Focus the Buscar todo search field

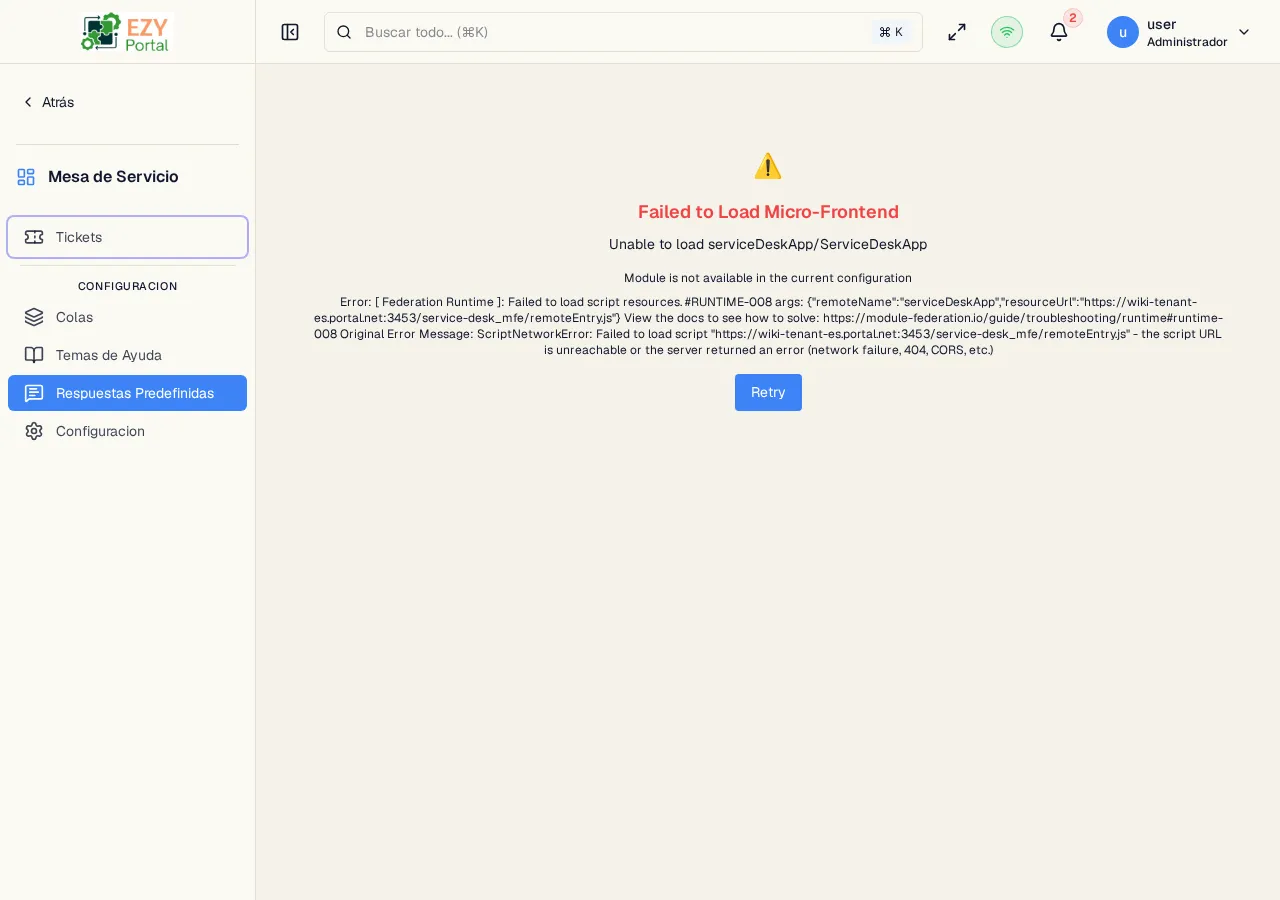[623, 32]
